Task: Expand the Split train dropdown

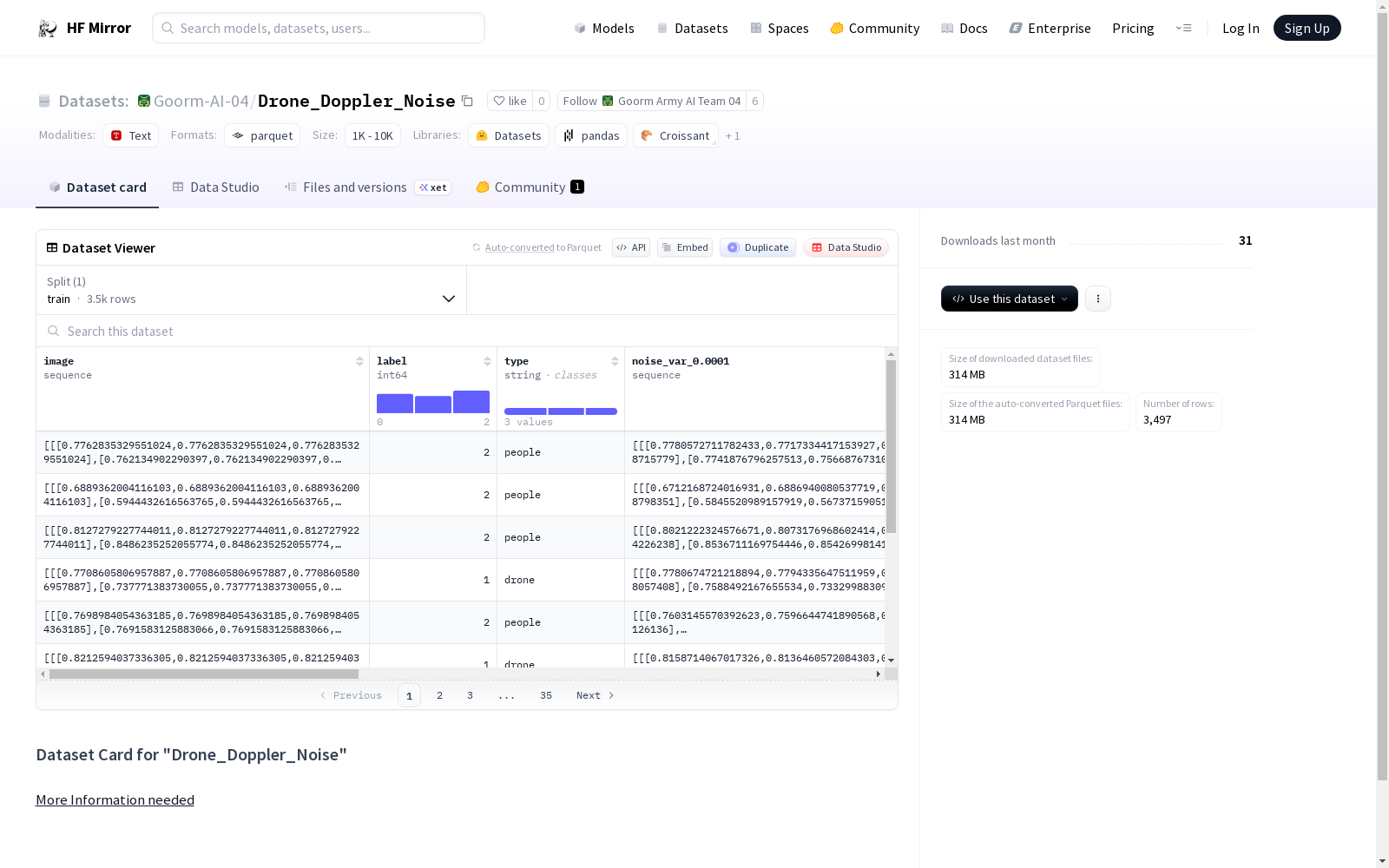Action: click(x=251, y=290)
